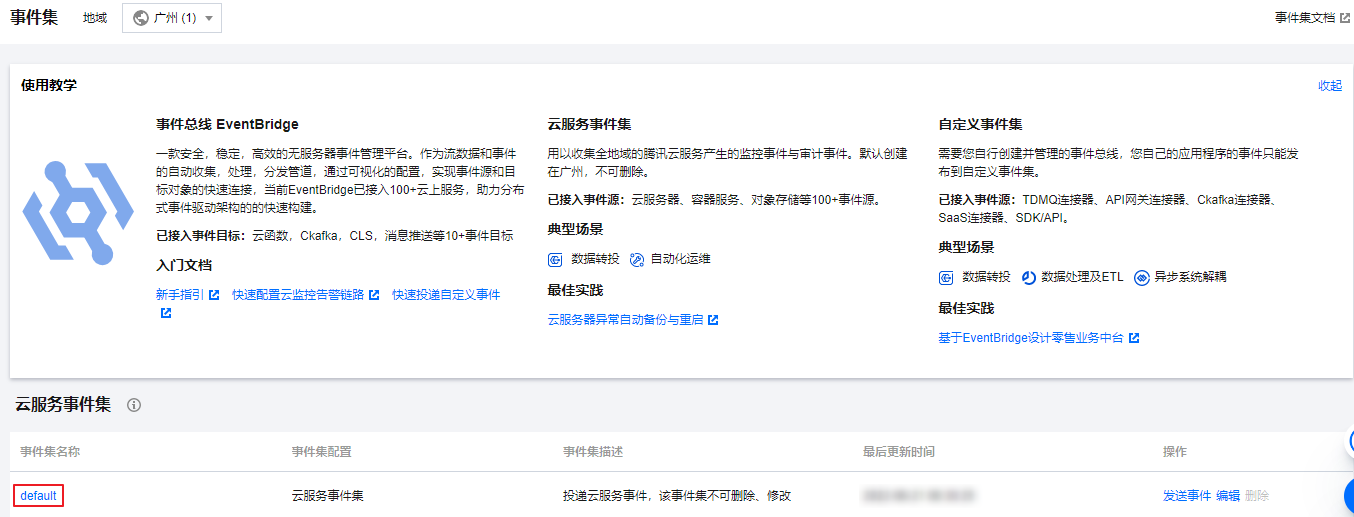The height and width of the screenshot is (517, 1354).
Task: Click external-link icon after 云服务器异常自动备份与重启
Action: click(713, 320)
